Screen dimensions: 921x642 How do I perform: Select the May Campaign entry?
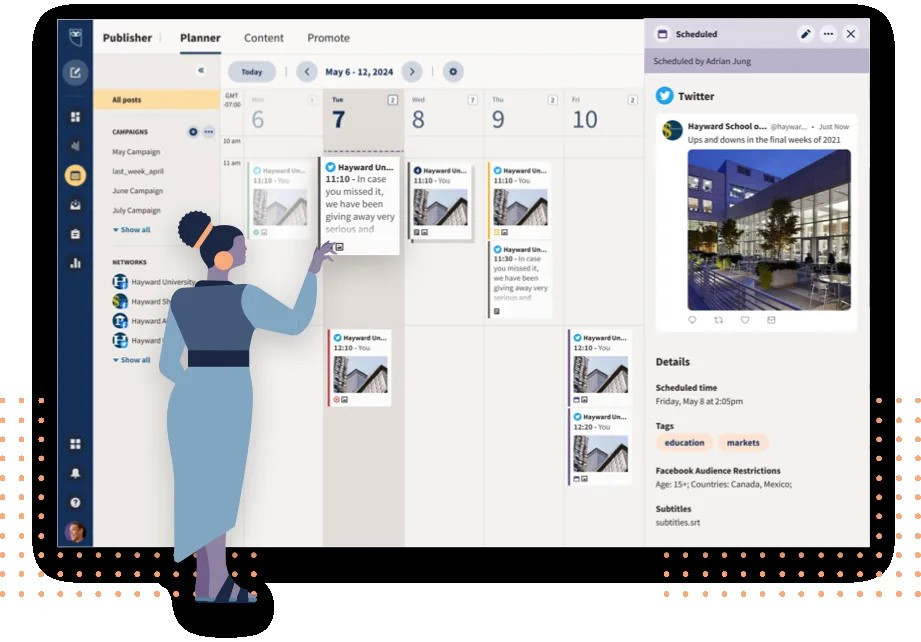[x=136, y=152]
